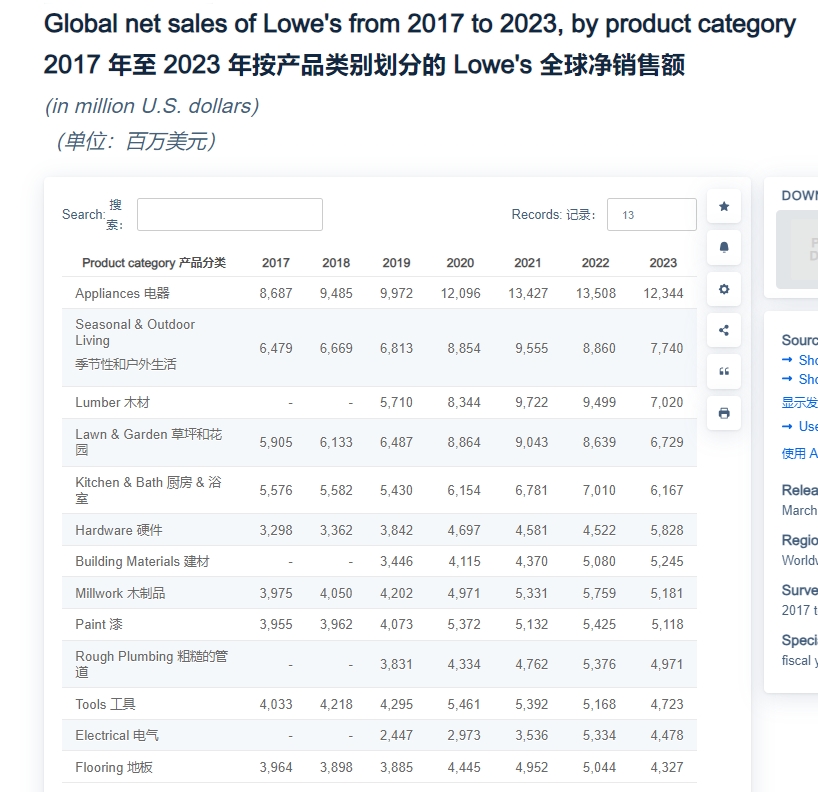
Task: Click second arrow link under Source
Action: click(x=802, y=379)
